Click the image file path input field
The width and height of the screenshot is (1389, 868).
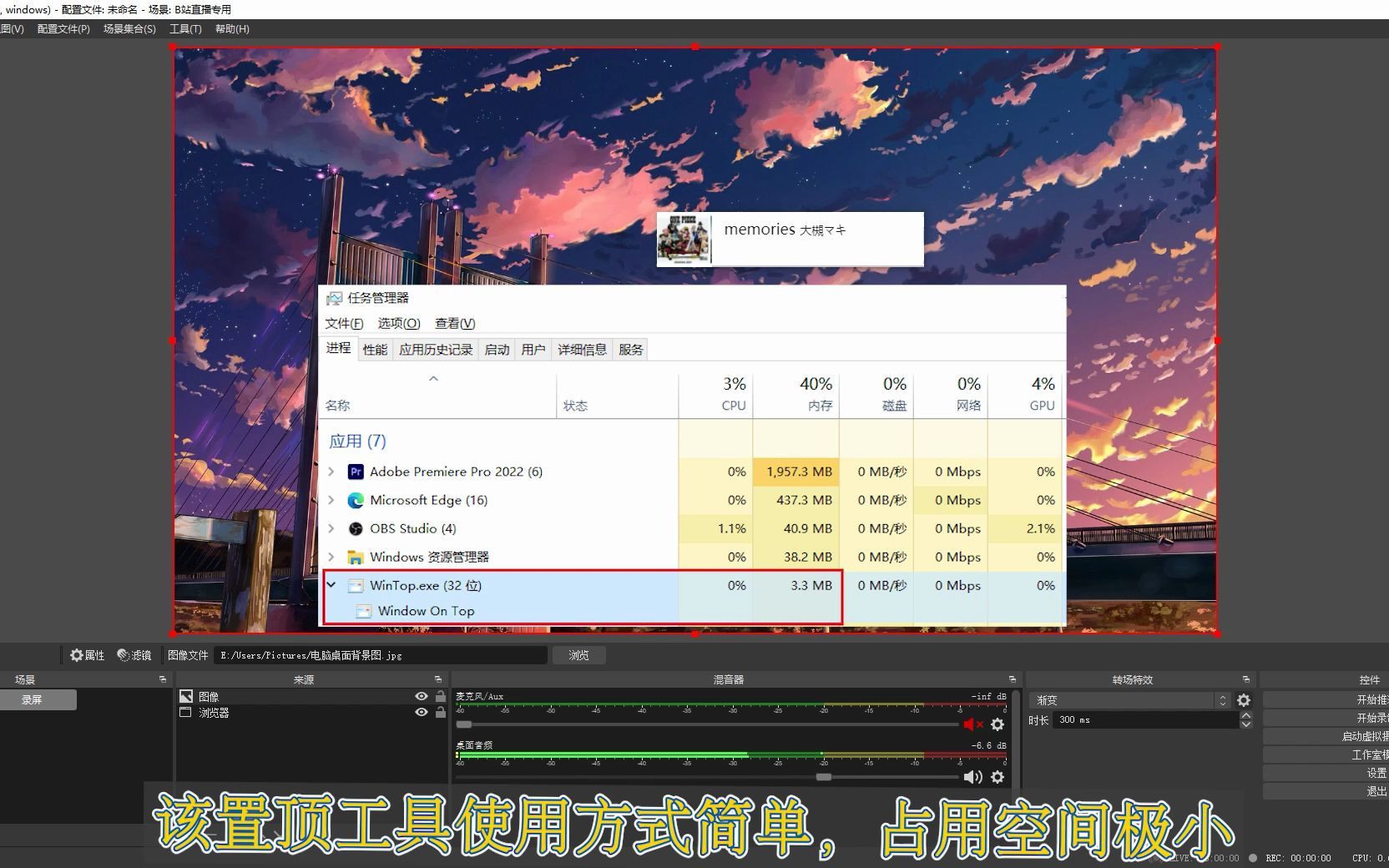(x=381, y=655)
